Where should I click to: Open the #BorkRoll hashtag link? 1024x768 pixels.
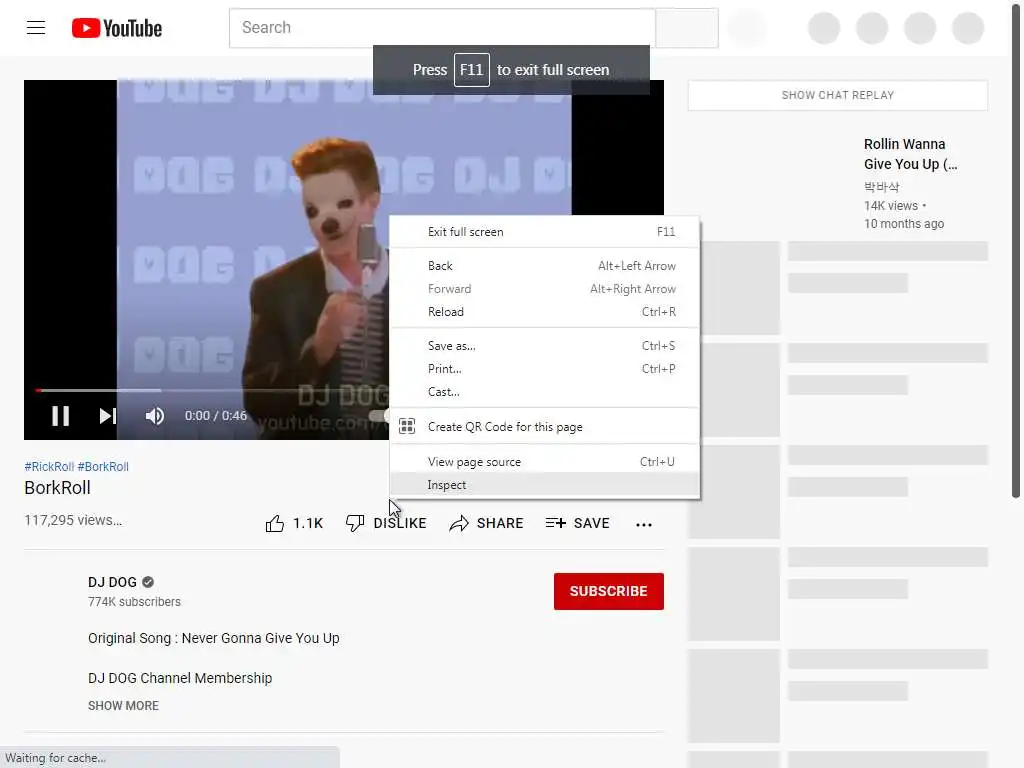point(103,466)
